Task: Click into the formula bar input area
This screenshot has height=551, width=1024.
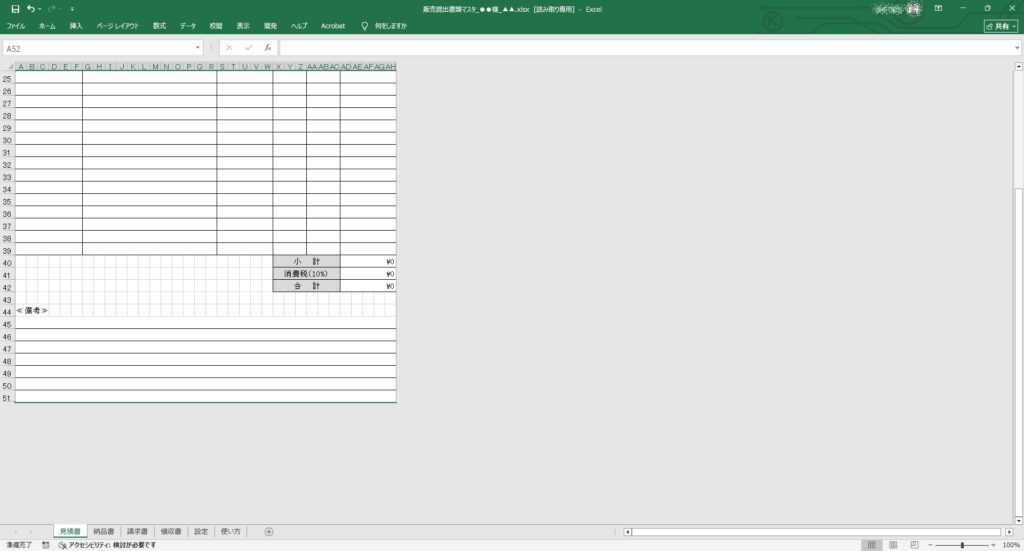Action: 645,48
